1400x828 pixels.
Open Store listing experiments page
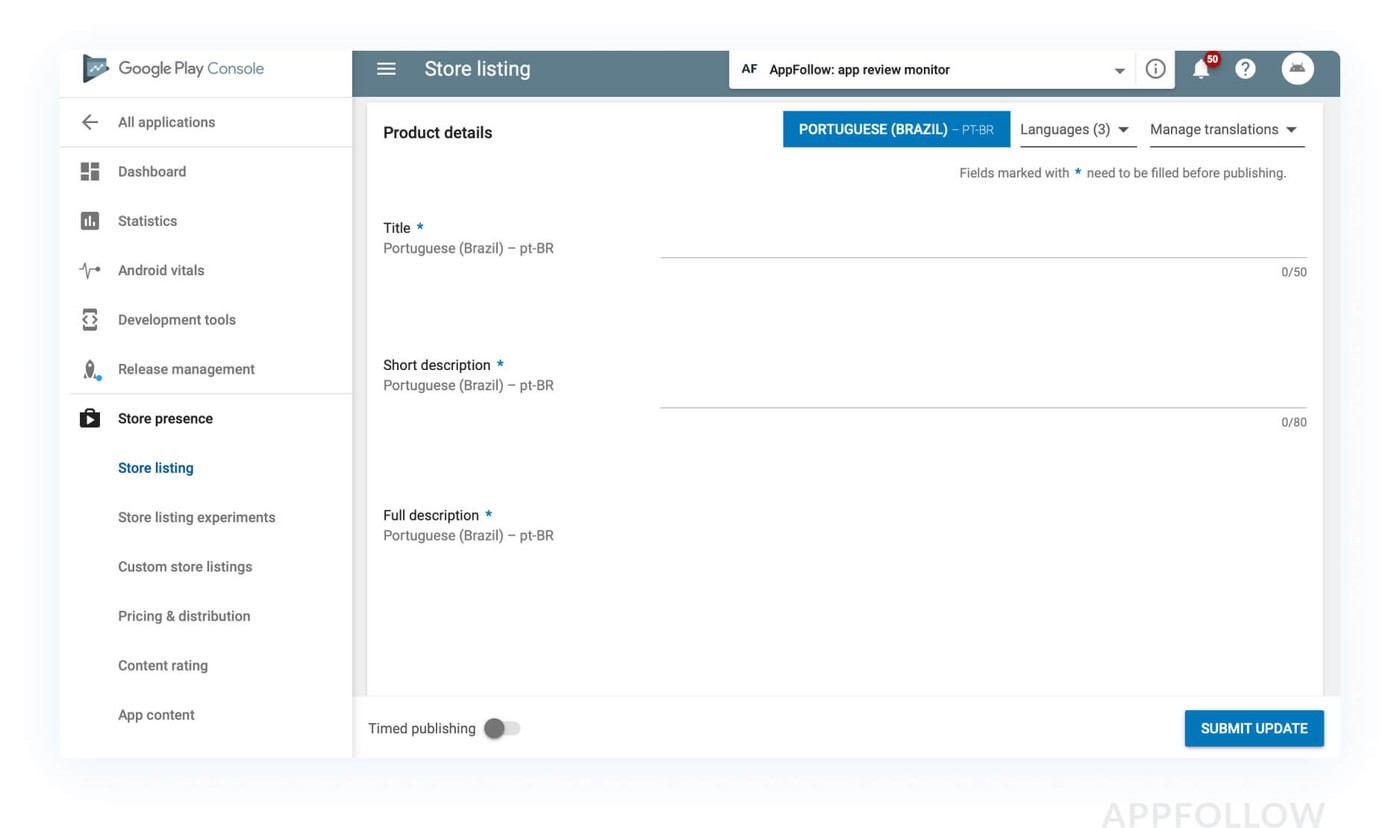click(x=196, y=518)
